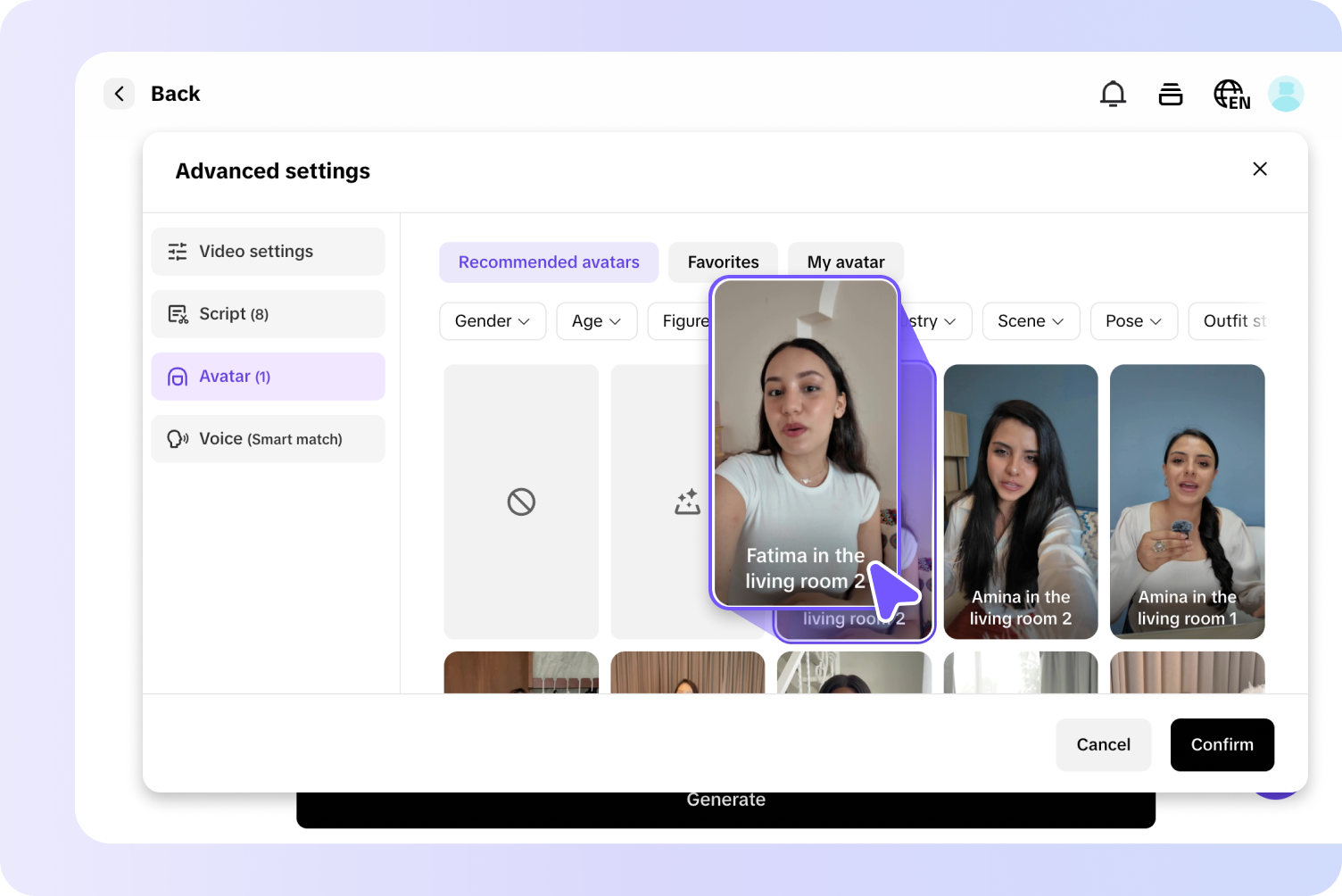Expand the Pose filter dropdown
1342x896 pixels.
pos(1134,321)
